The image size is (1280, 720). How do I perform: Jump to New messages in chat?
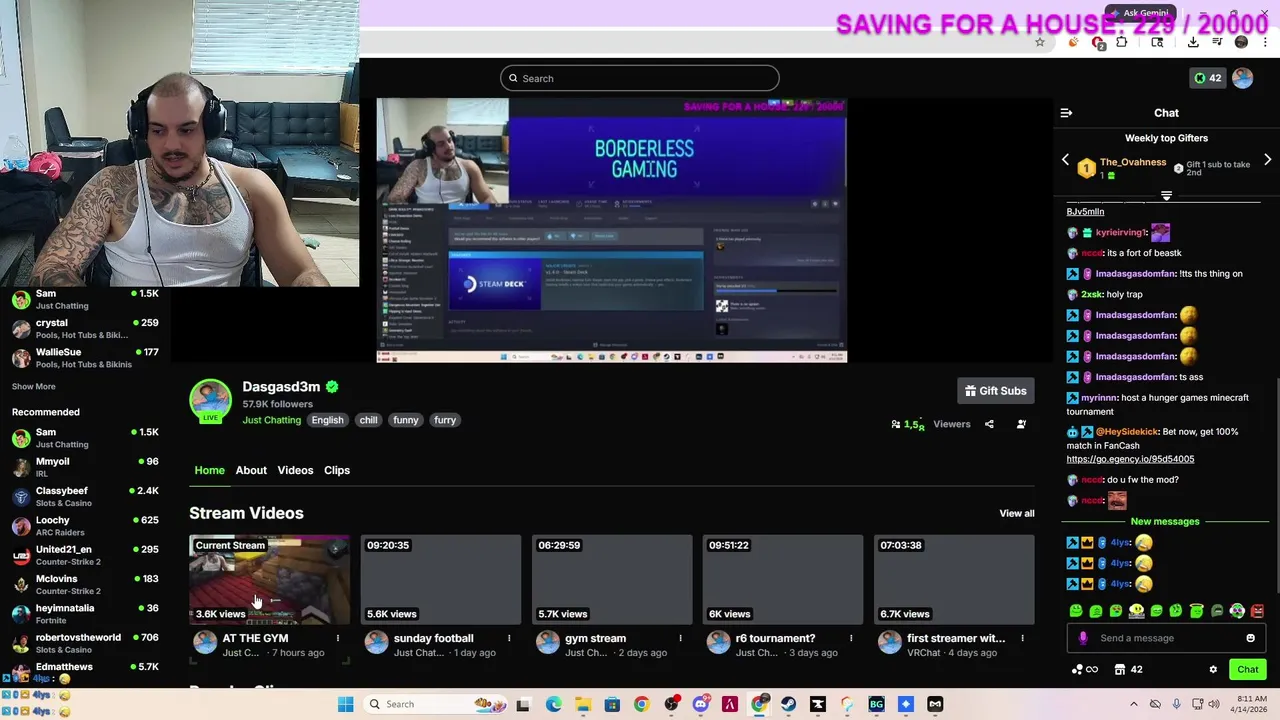coord(1165,521)
